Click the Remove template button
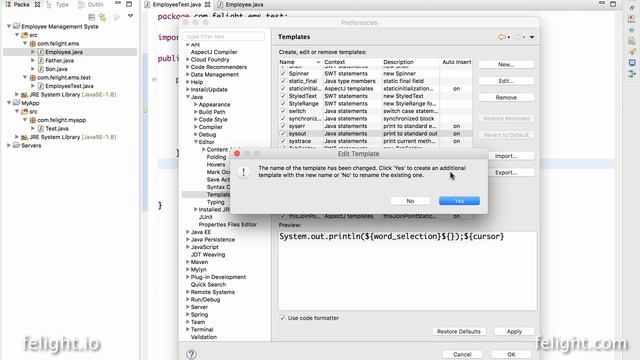This screenshot has height=360, width=640. pos(506,98)
